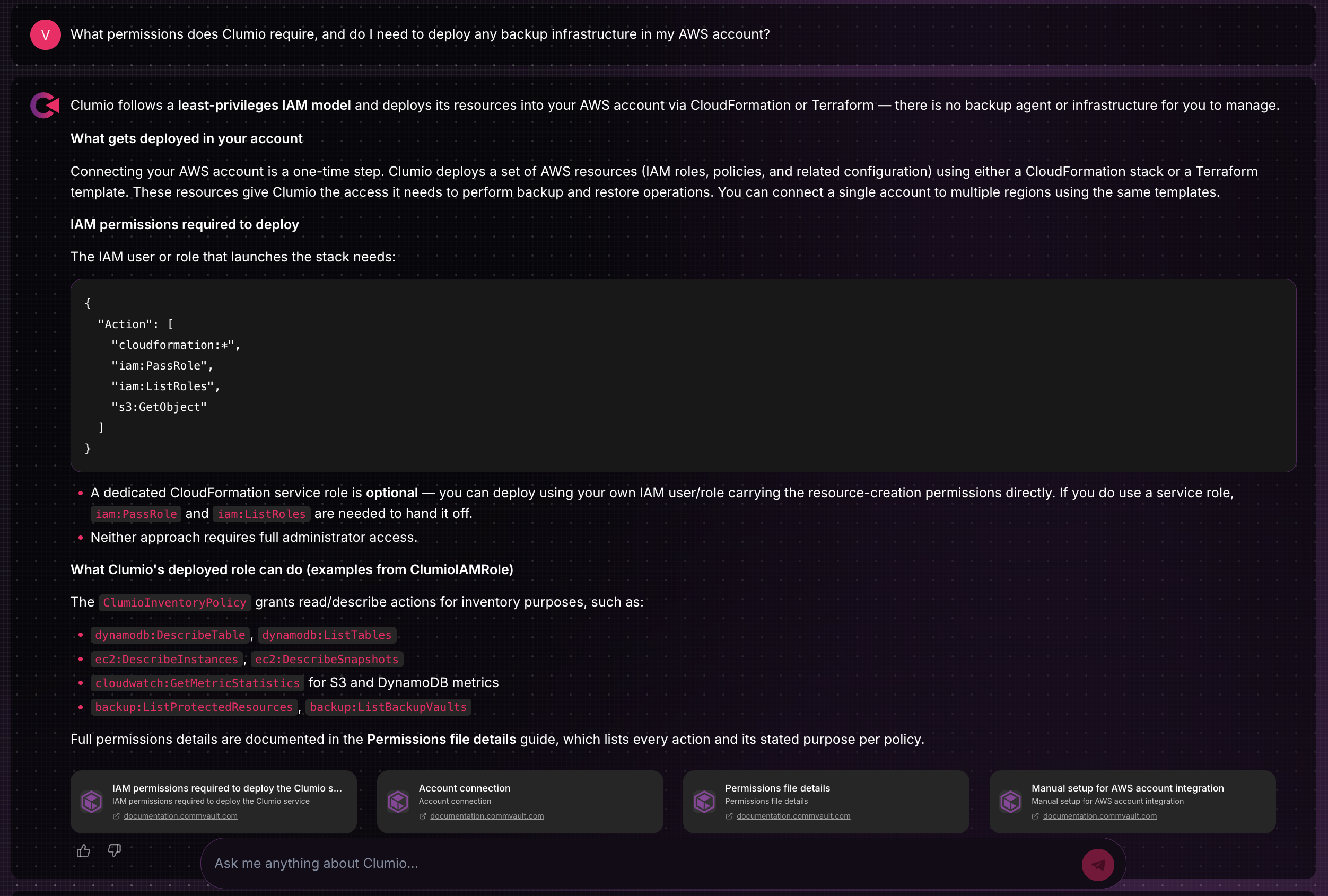This screenshot has height=896, width=1328.
Task: Click the cube icon on IAM permissions card
Action: coord(92,802)
